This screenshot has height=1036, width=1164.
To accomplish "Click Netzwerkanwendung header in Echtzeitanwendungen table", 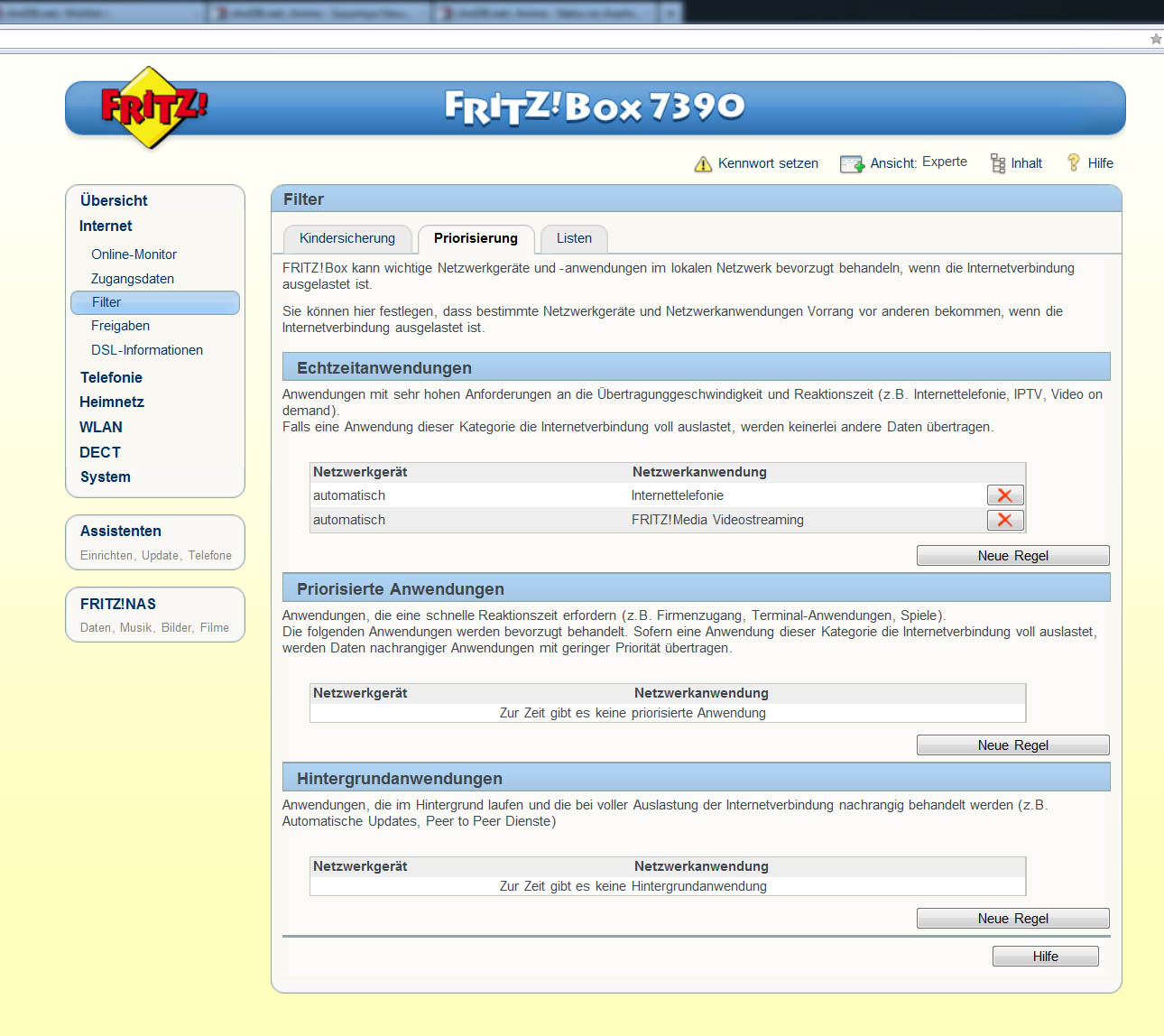I will click(x=699, y=472).
